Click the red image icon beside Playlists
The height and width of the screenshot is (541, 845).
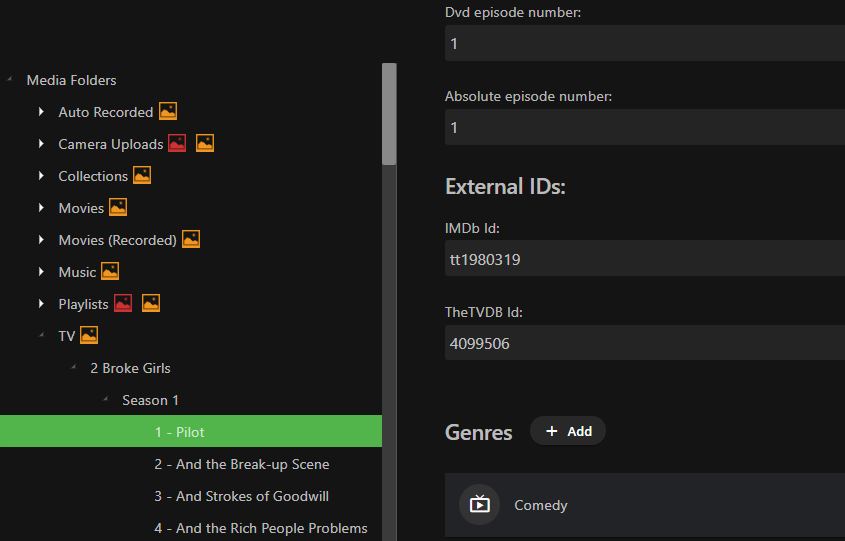[x=123, y=304]
